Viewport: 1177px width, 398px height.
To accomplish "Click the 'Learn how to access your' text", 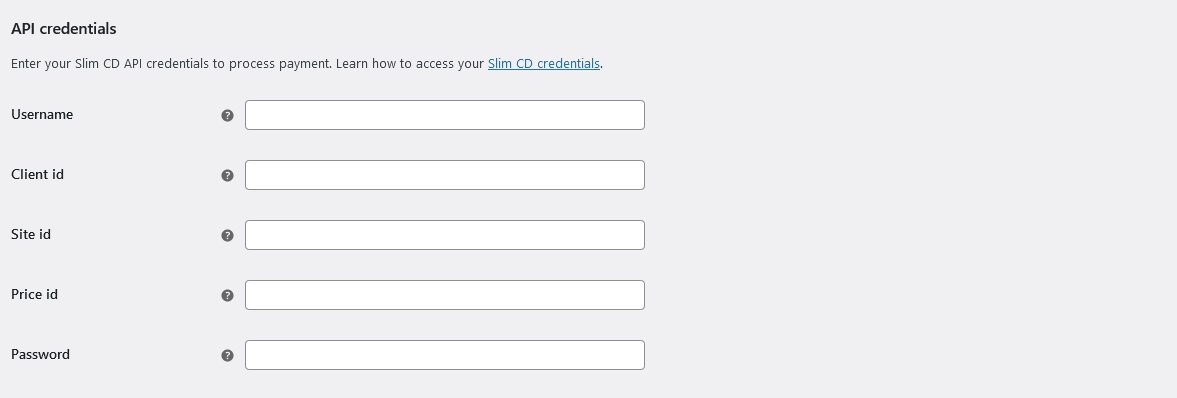I will (410, 64).
